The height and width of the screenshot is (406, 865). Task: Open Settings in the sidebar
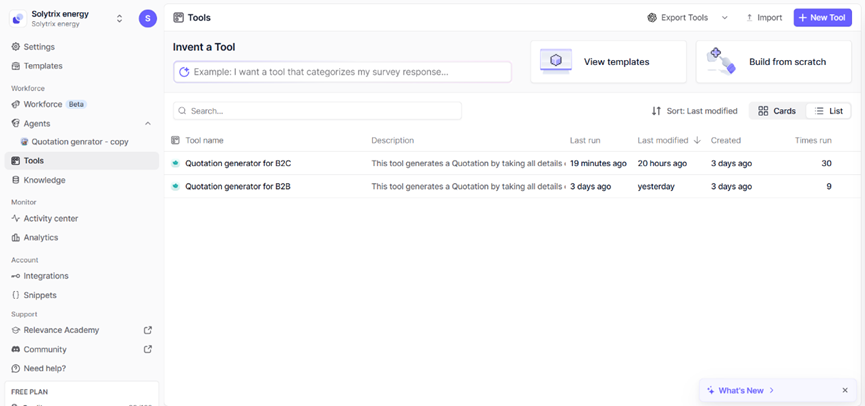[x=39, y=47]
